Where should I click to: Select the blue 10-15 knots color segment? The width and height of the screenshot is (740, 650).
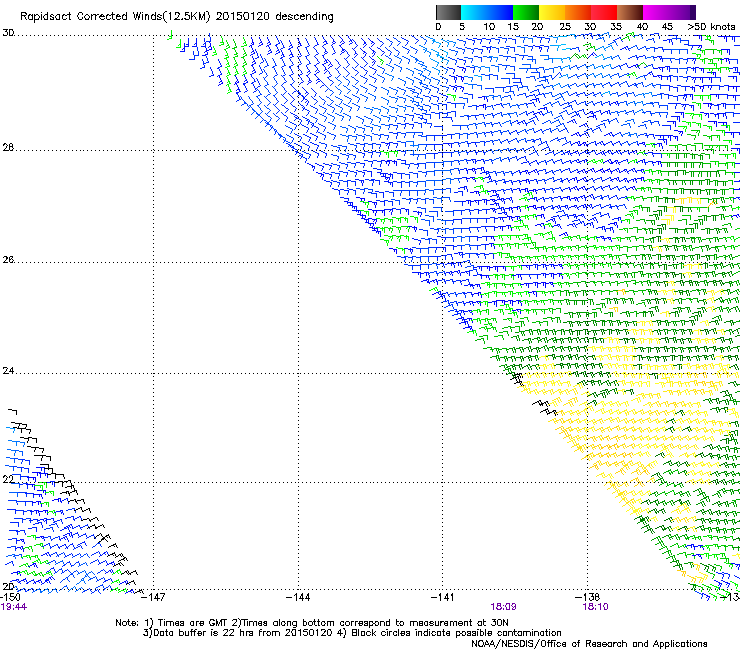pyautogui.click(x=500, y=12)
